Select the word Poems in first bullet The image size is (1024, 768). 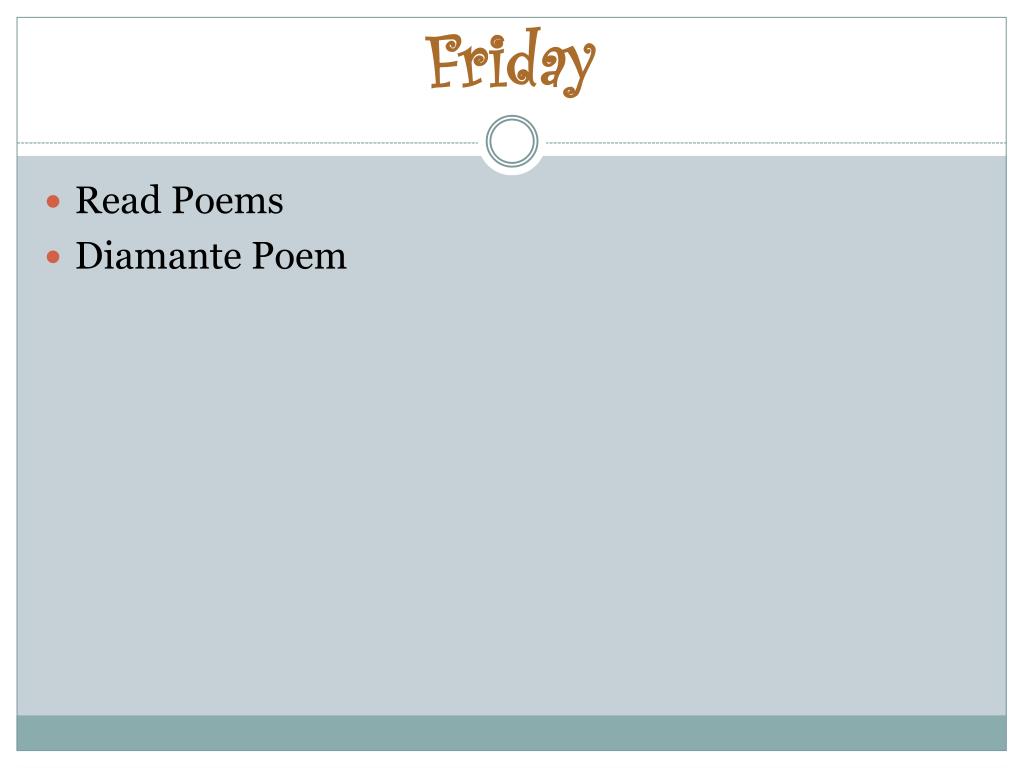tap(227, 201)
